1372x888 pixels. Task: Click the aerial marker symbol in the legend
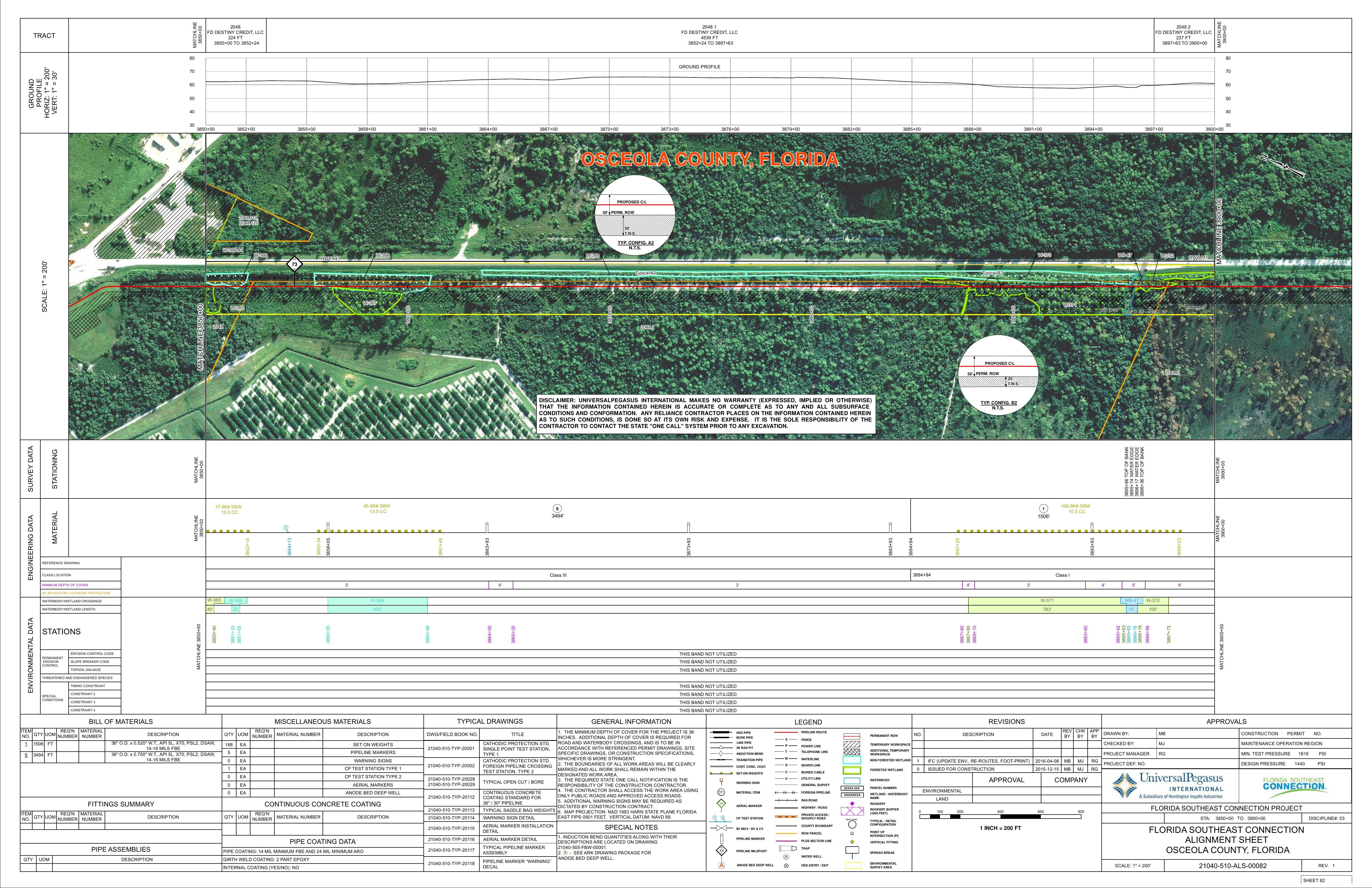[721, 803]
